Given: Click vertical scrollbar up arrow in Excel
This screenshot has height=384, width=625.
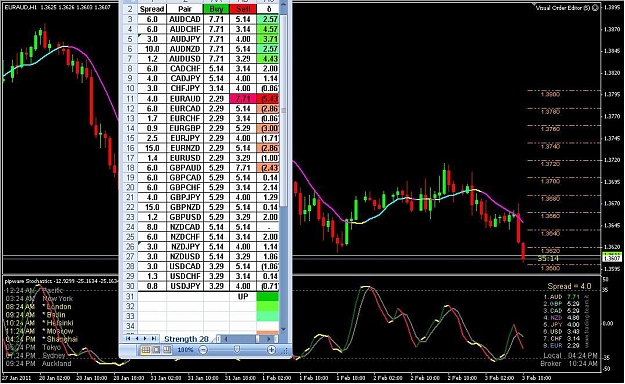Looking at the screenshot, I should [283, 4].
